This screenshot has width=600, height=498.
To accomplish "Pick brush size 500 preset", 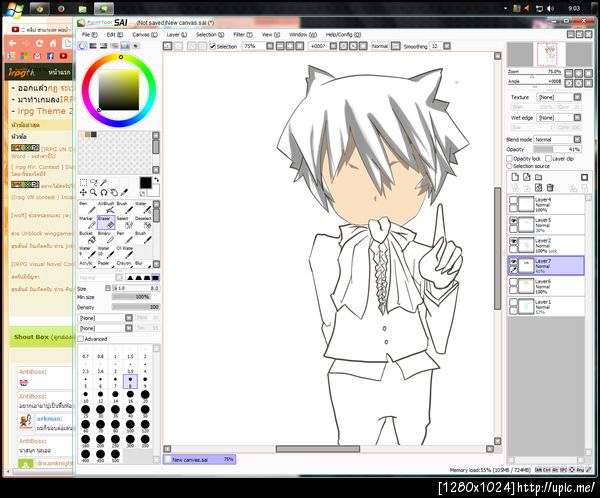I will (115, 456).
